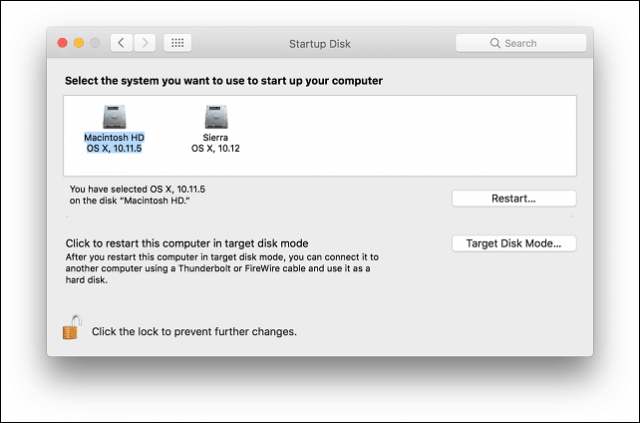Viewport: 640px width, 423px height.
Task: Choose the Macintosh HD label text
Action: [114, 138]
